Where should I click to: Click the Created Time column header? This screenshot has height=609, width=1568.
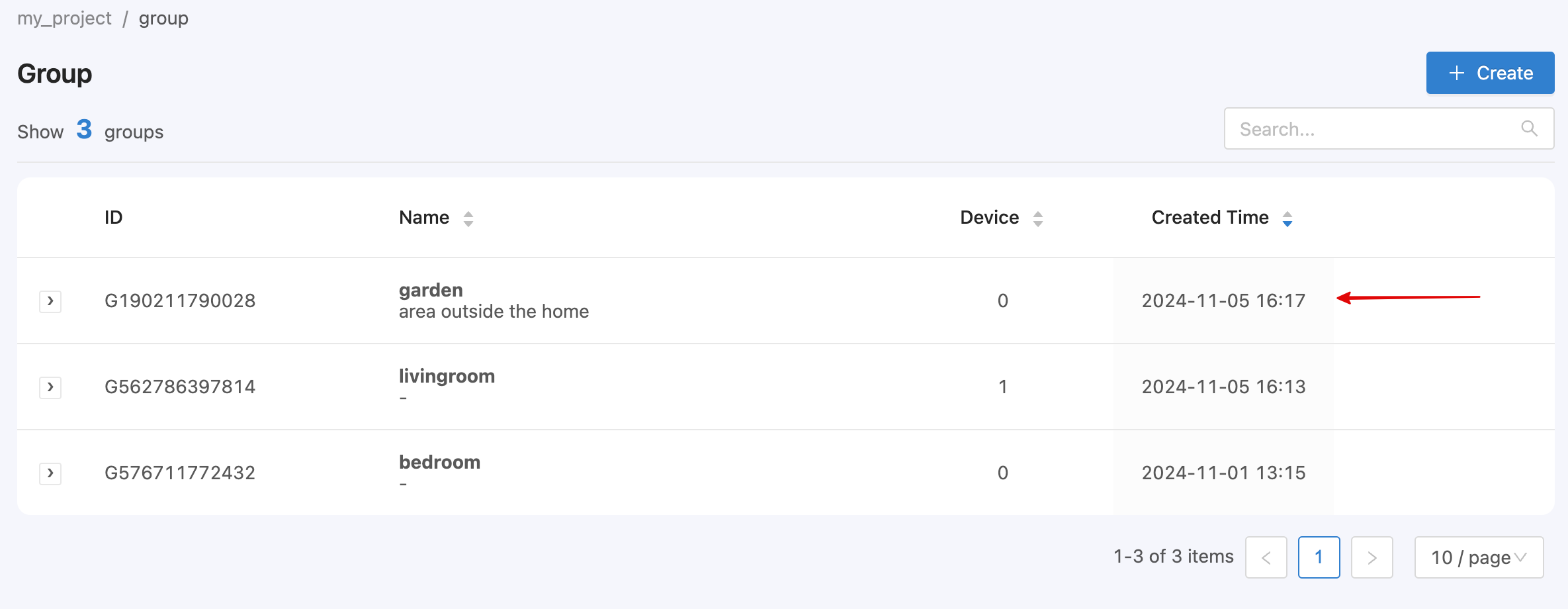[x=1210, y=217]
